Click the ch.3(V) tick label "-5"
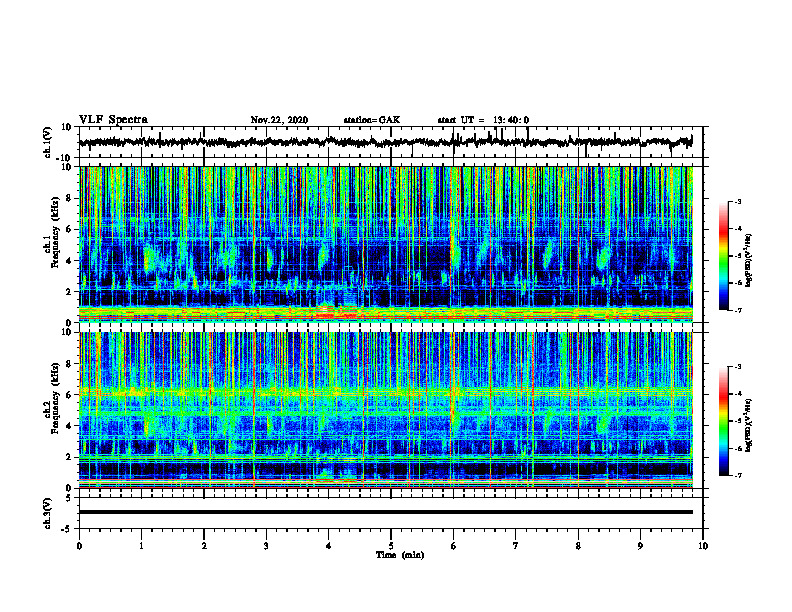Viewport: 792px width, 612px height. (67, 529)
